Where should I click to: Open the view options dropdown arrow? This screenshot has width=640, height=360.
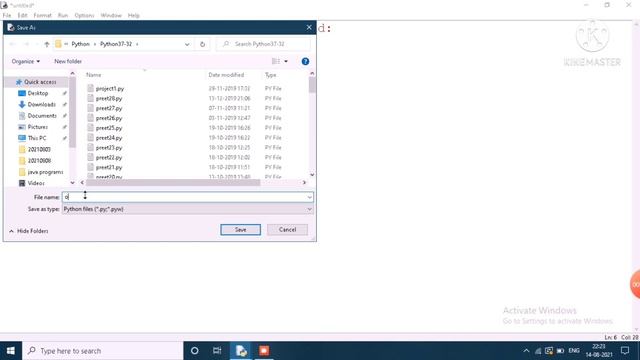coord(286,61)
